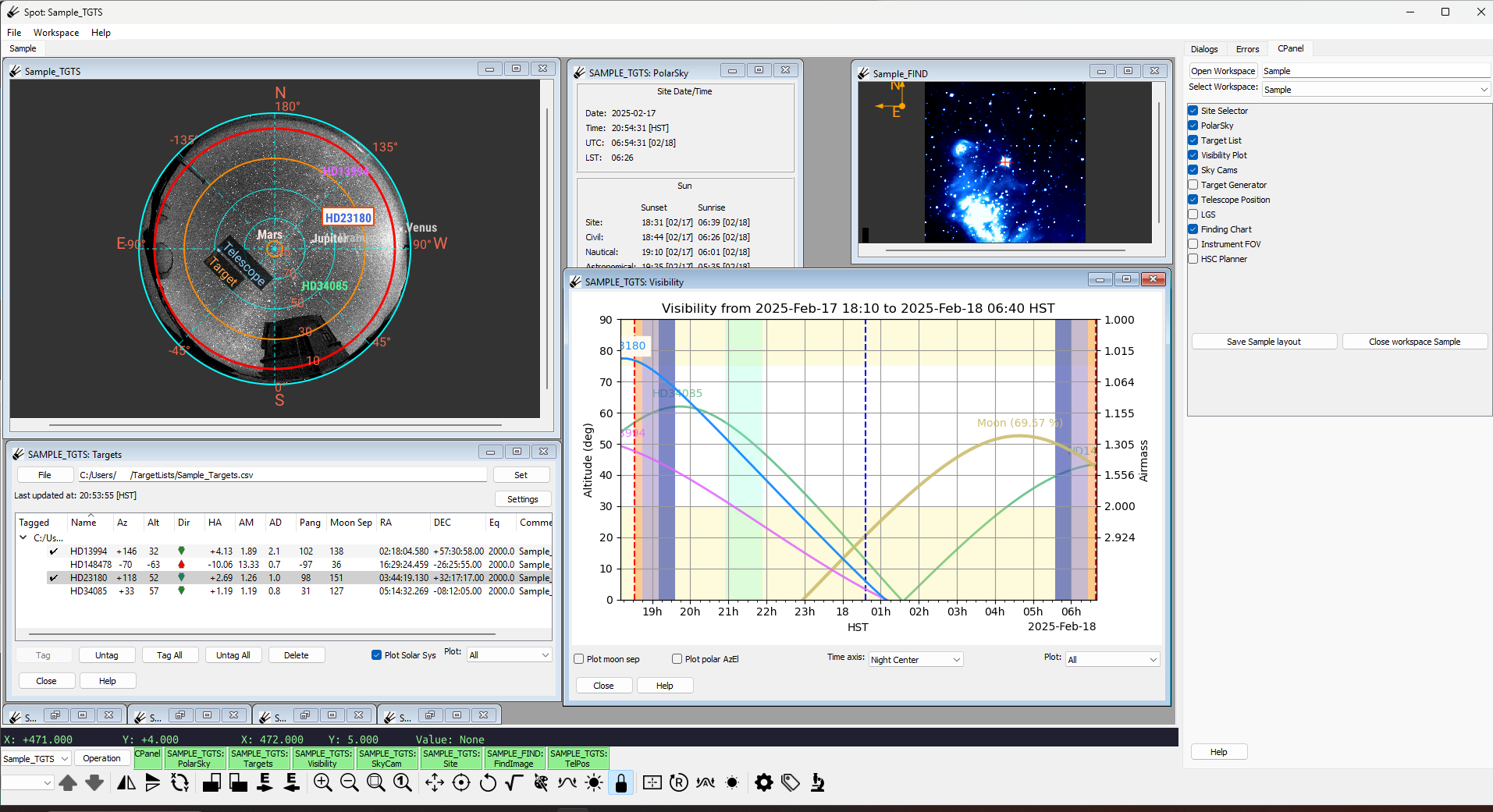
Task: Open the color palette tool icon
Action: coord(541,782)
